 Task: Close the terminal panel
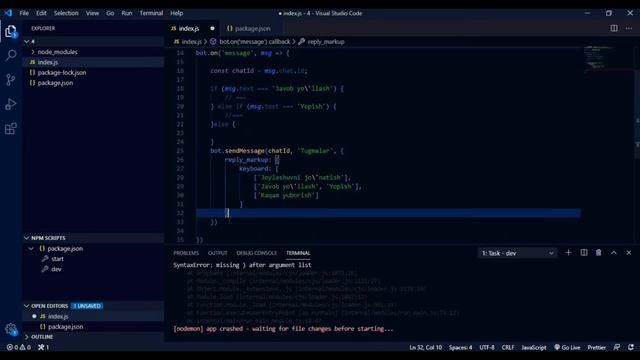click(629, 253)
